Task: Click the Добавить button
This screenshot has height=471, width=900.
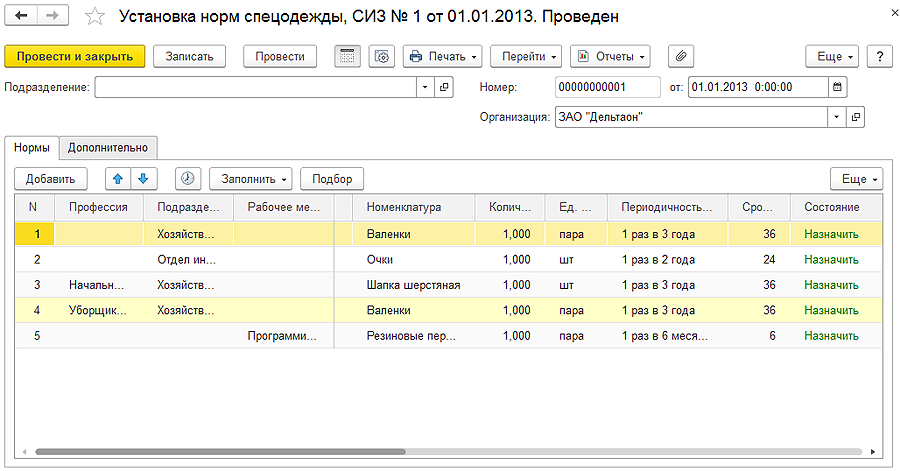Action: pos(51,179)
